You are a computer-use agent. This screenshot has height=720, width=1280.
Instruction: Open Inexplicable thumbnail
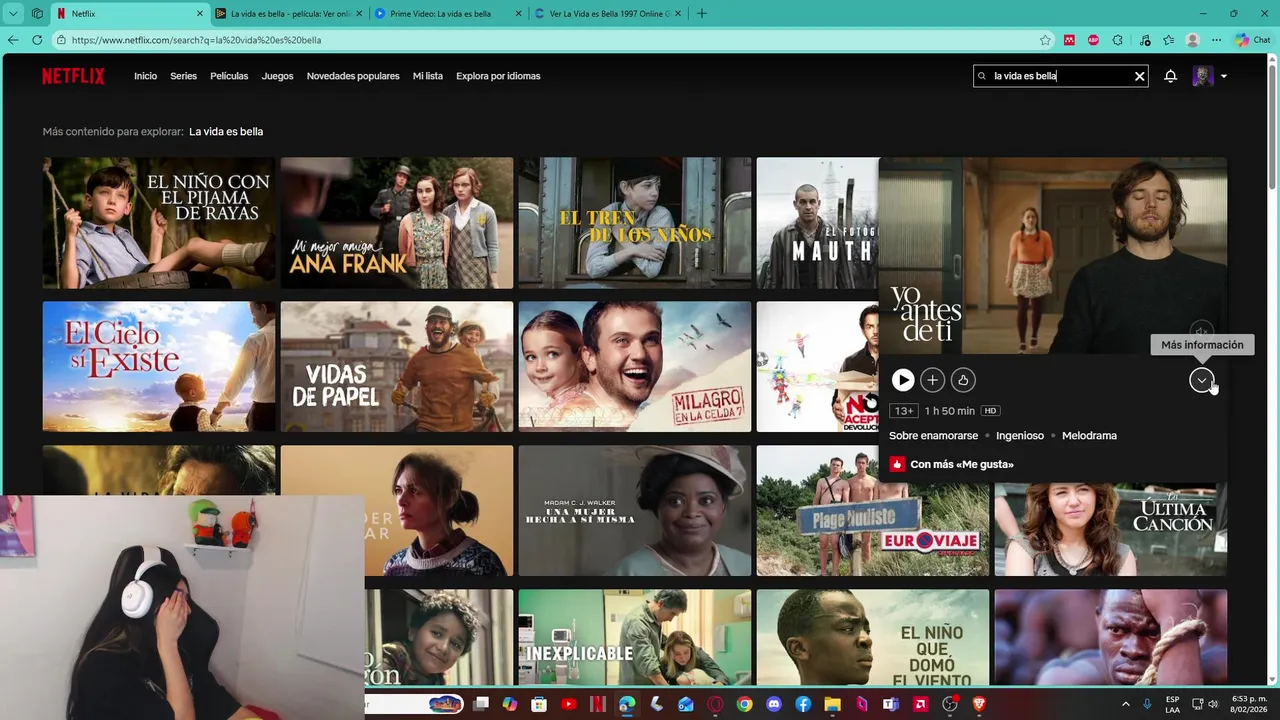pos(635,637)
